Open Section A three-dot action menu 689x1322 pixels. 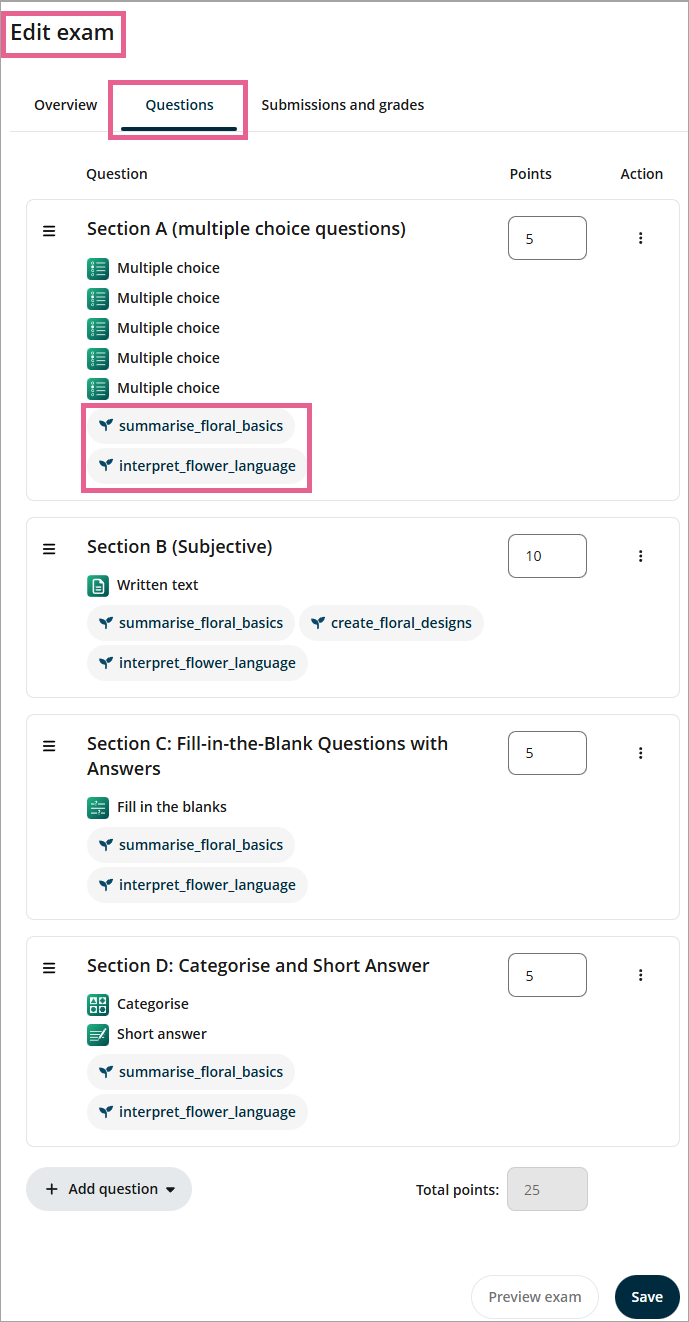click(x=641, y=238)
